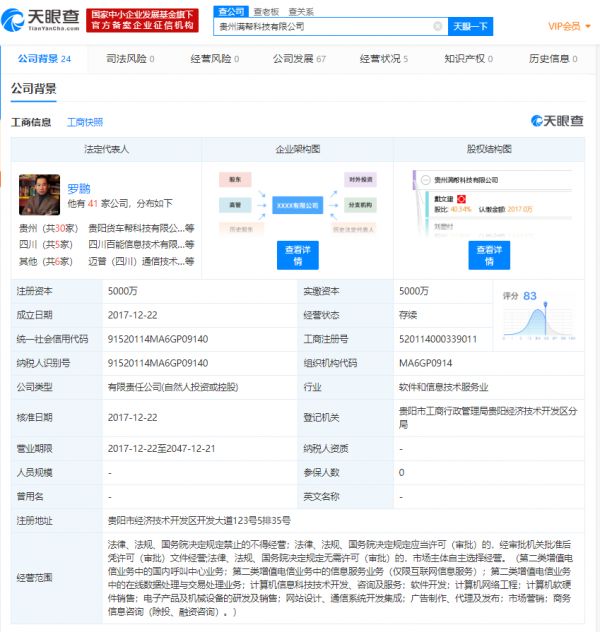
Task: Click the enterprise structure diagram preview
Action: (297, 203)
